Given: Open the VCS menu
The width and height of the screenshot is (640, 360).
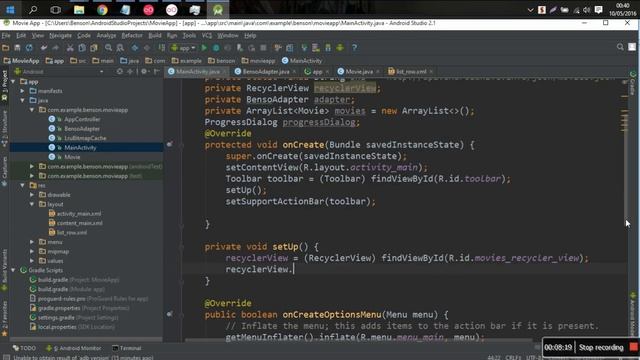Looking at the screenshot, I should coord(207,36).
